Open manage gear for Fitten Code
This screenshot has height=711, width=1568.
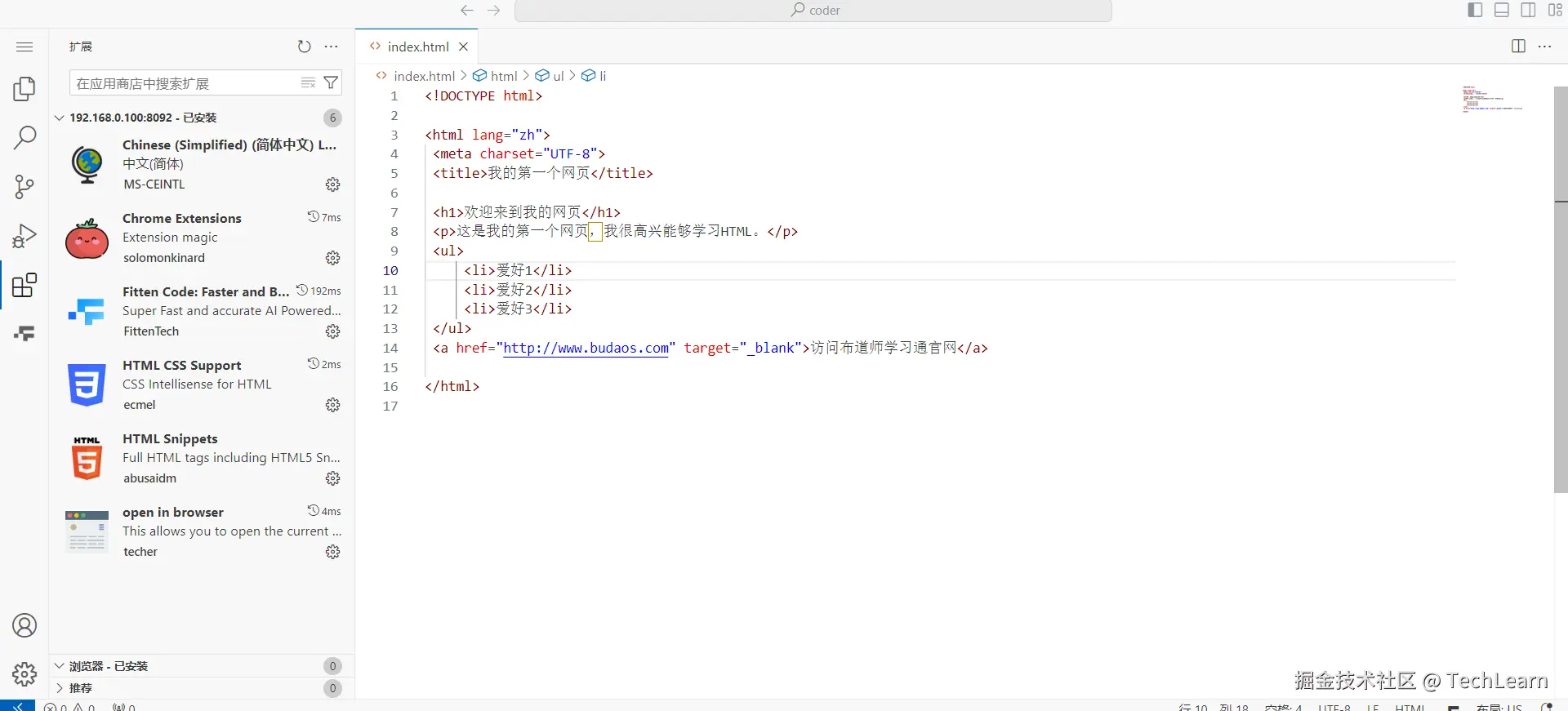[x=332, y=331]
